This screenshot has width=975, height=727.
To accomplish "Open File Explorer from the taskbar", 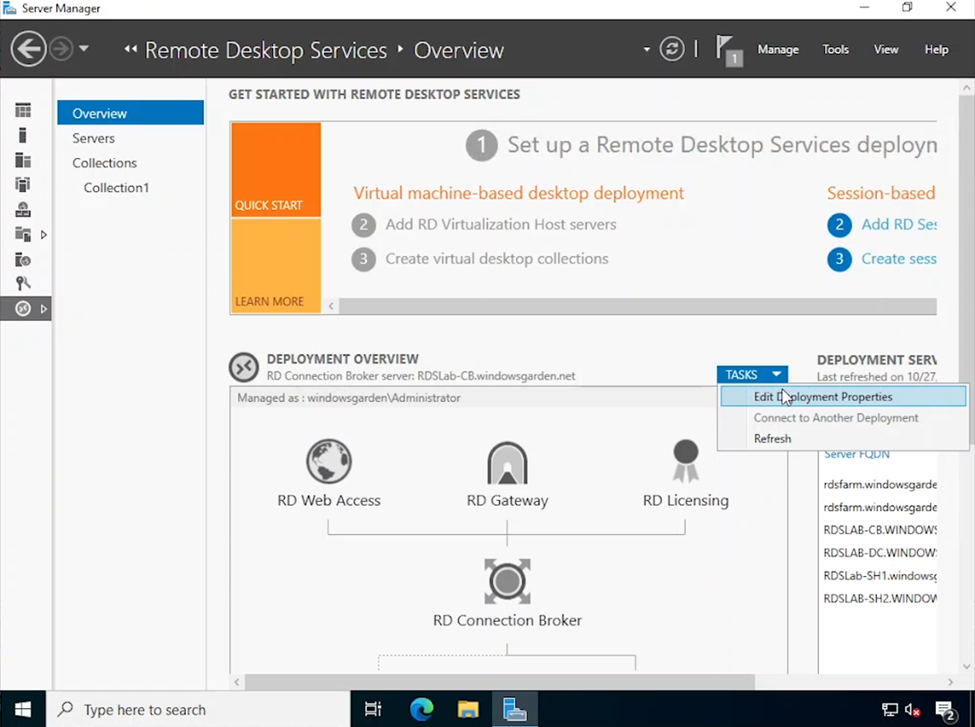I will (x=468, y=709).
